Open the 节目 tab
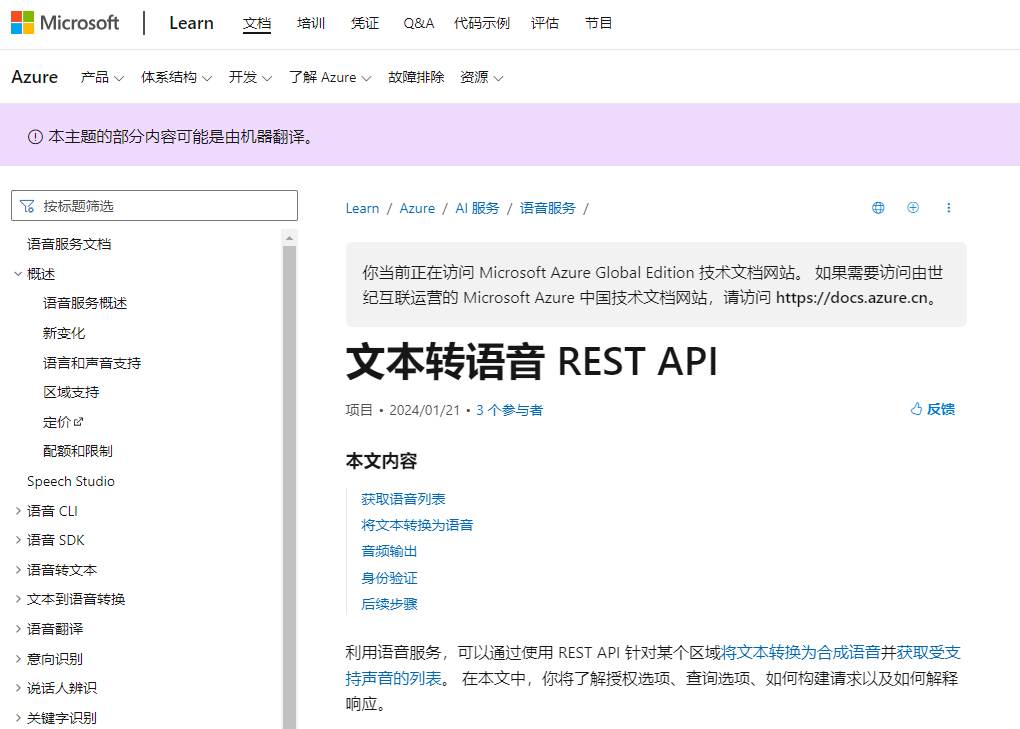1020x729 pixels. click(598, 23)
